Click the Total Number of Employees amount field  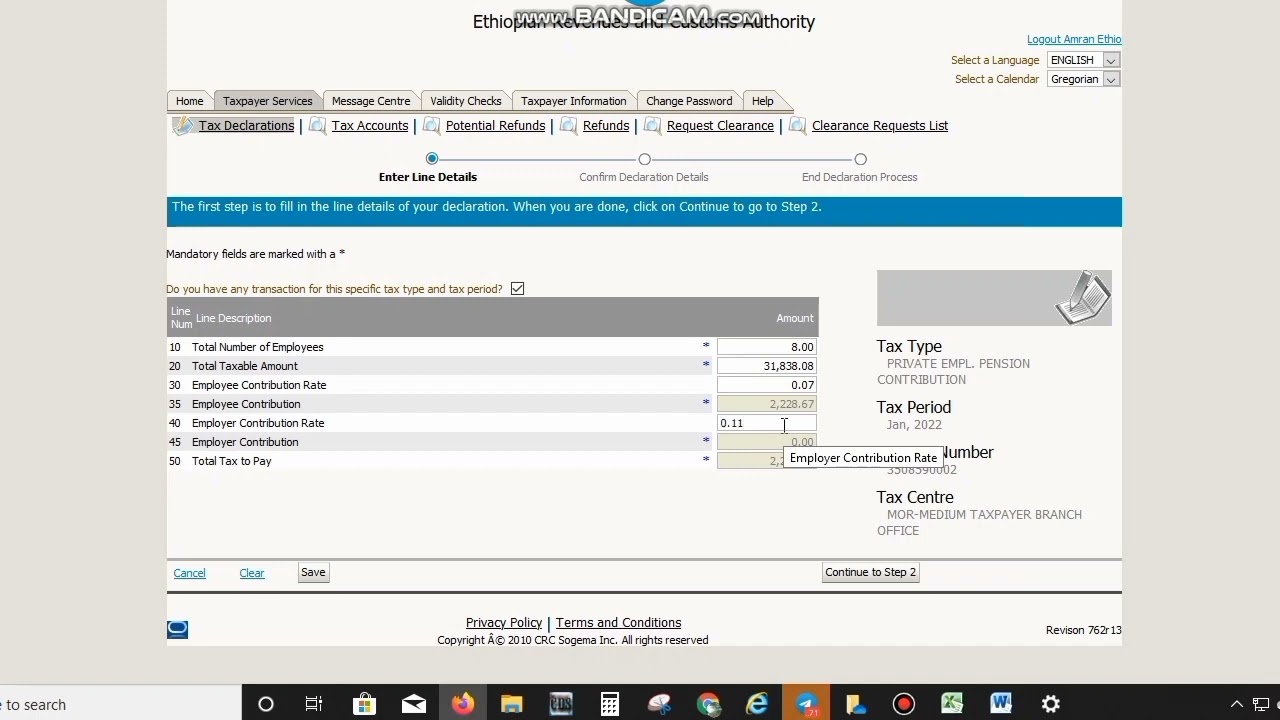[x=766, y=347]
